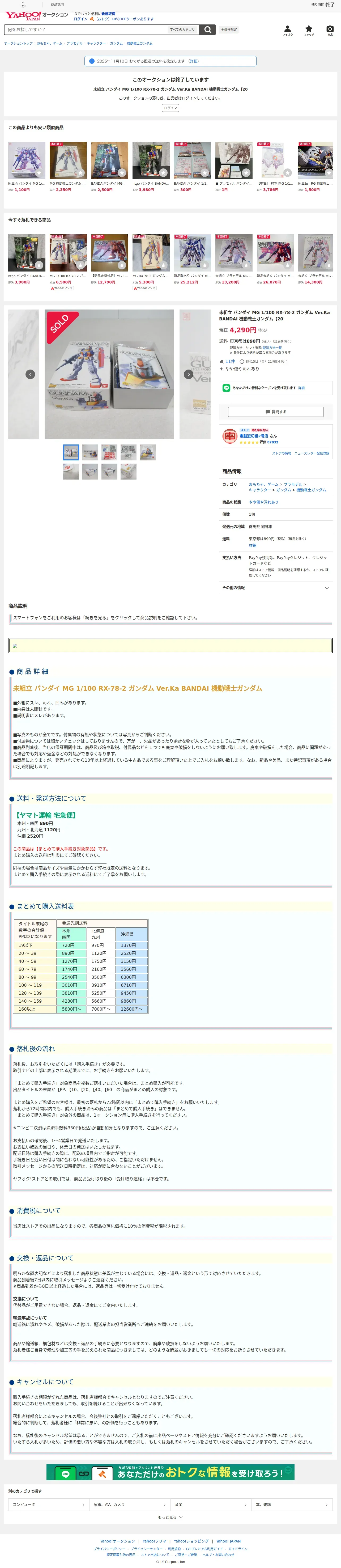Select the fifth product gallery thumbnail
The image size is (341, 1568).
pyautogui.click(x=147, y=452)
